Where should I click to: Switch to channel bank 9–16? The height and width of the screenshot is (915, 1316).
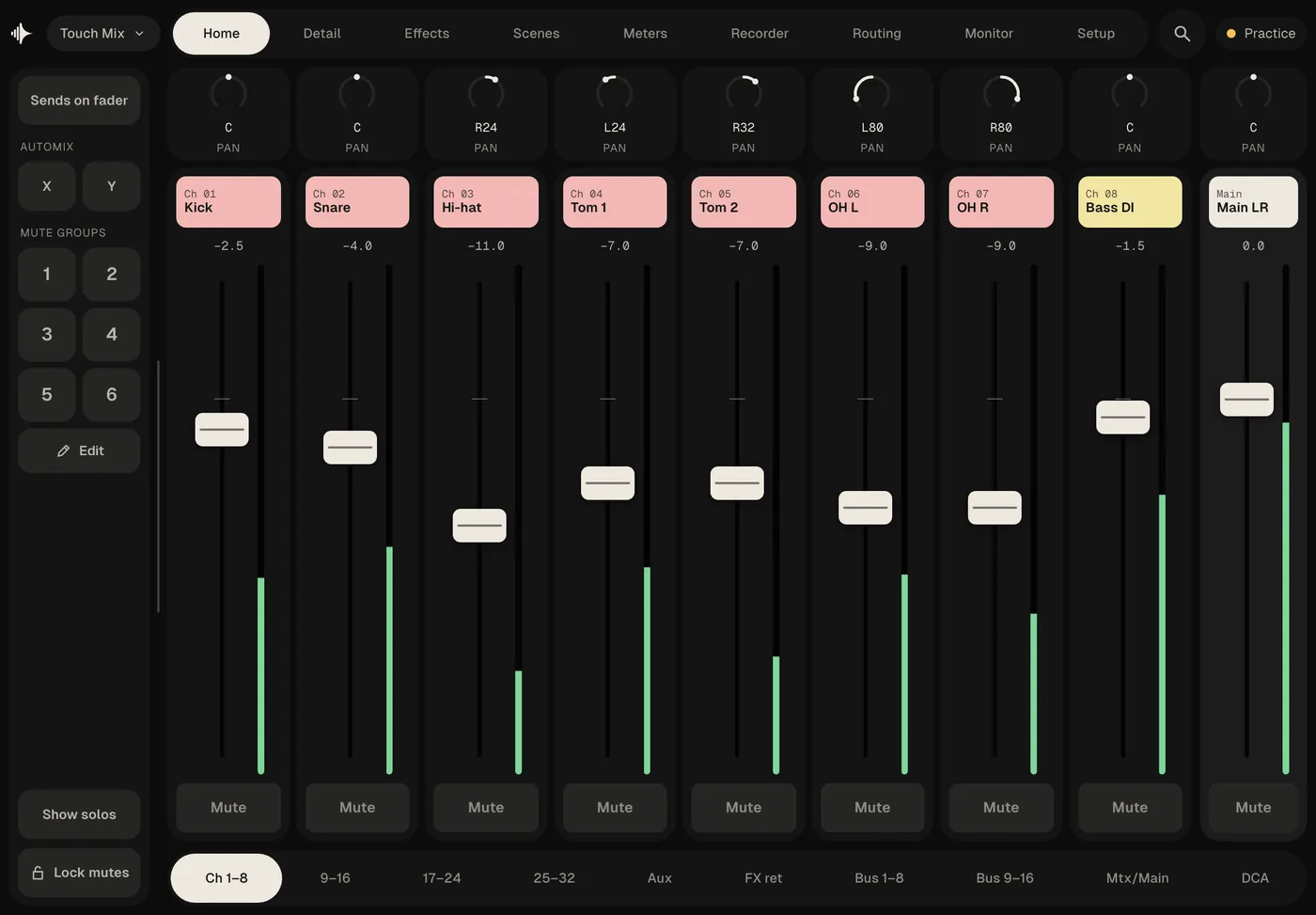point(335,878)
